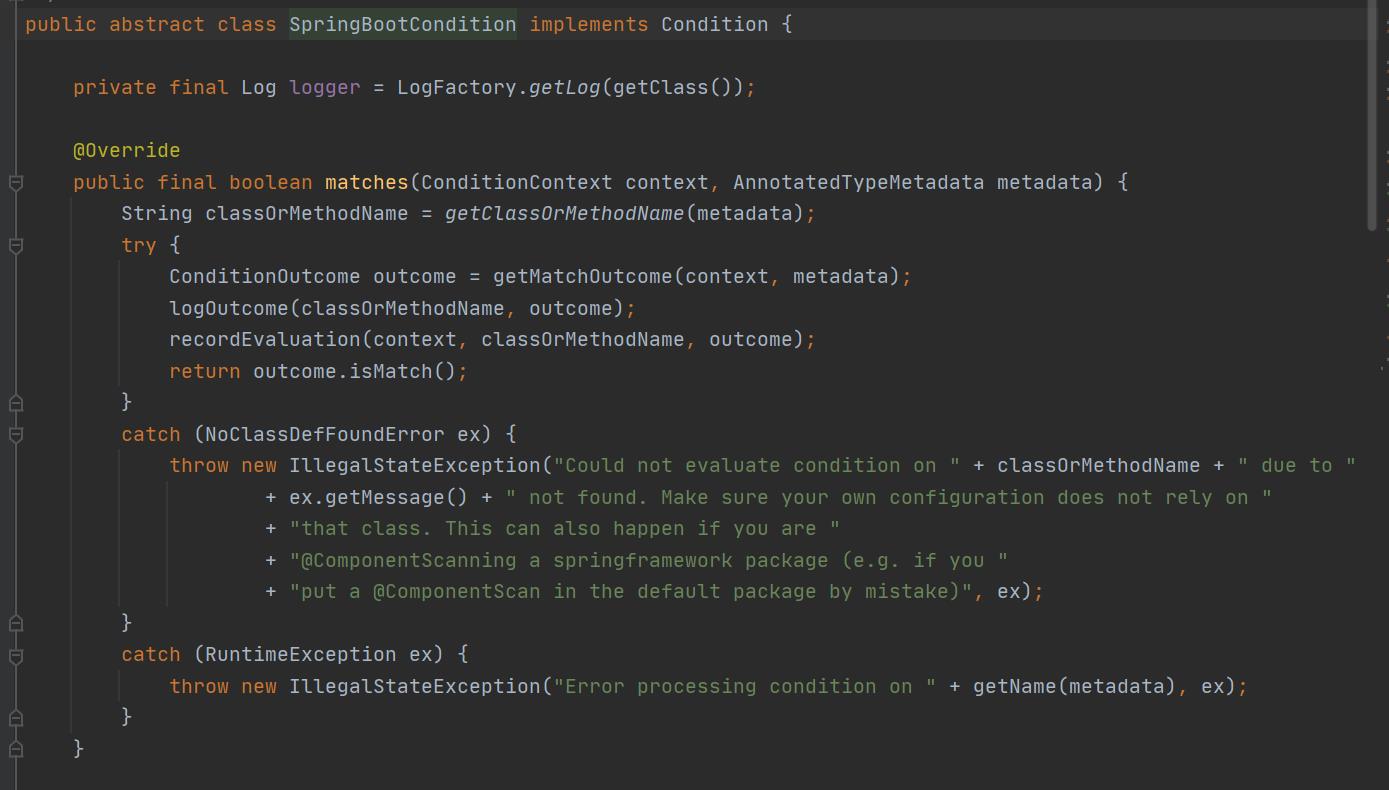Click the 'abstract' keyword in class declaration
This screenshot has width=1389, height=790.
click(157, 24)
